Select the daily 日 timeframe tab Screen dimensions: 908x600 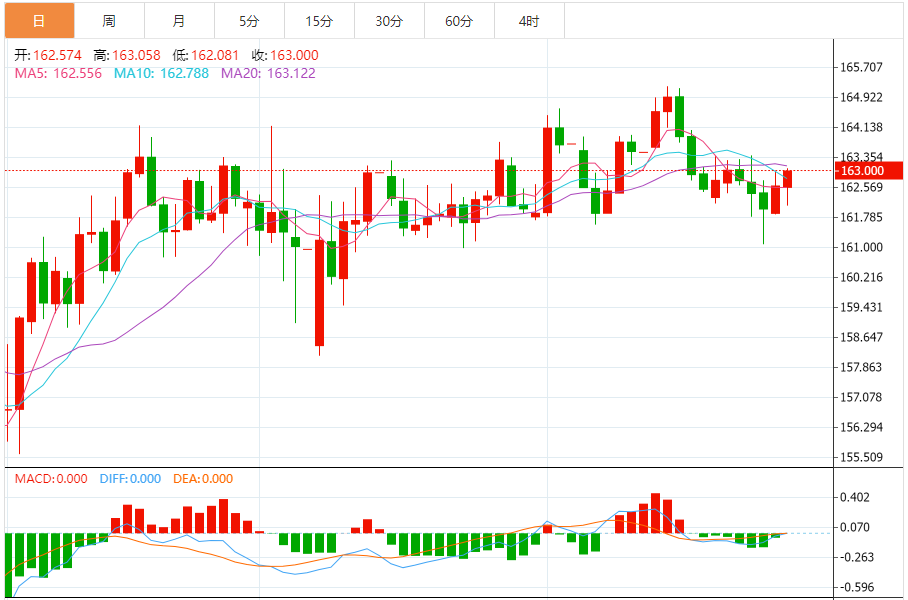click(39, 21)
